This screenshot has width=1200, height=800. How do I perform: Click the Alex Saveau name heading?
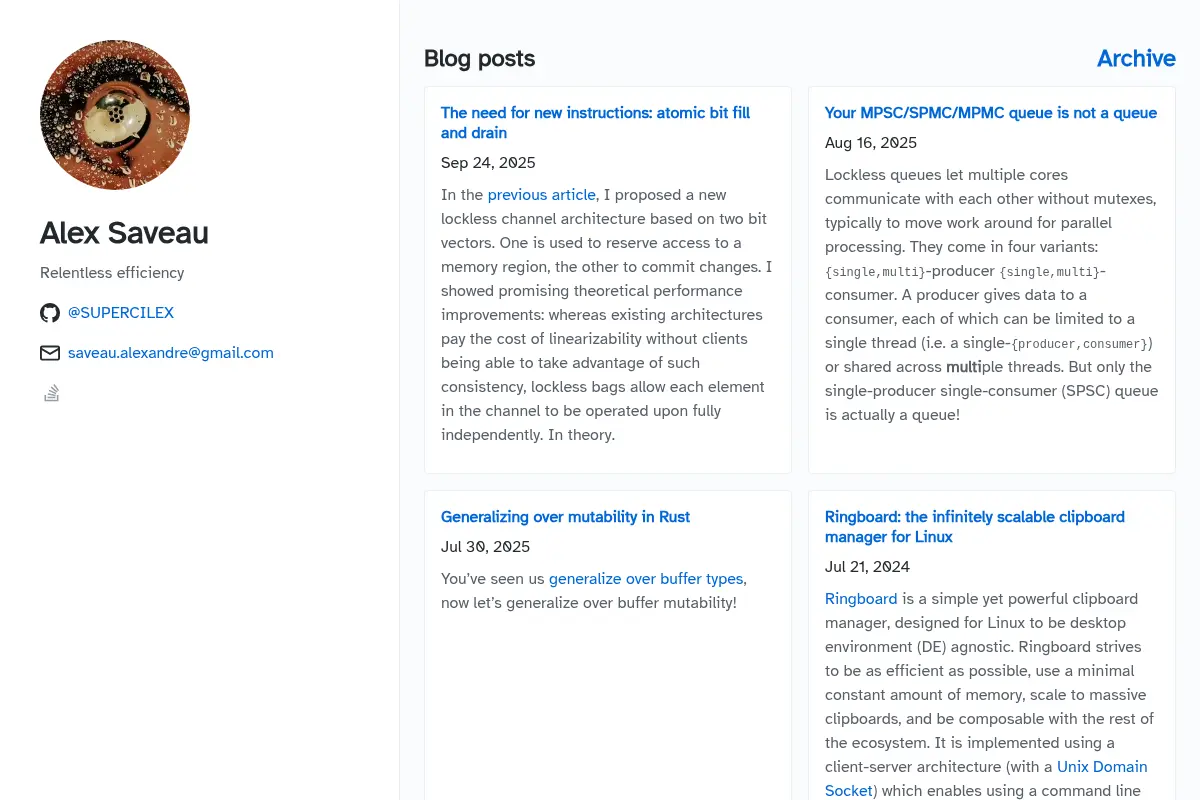point(124,233)
